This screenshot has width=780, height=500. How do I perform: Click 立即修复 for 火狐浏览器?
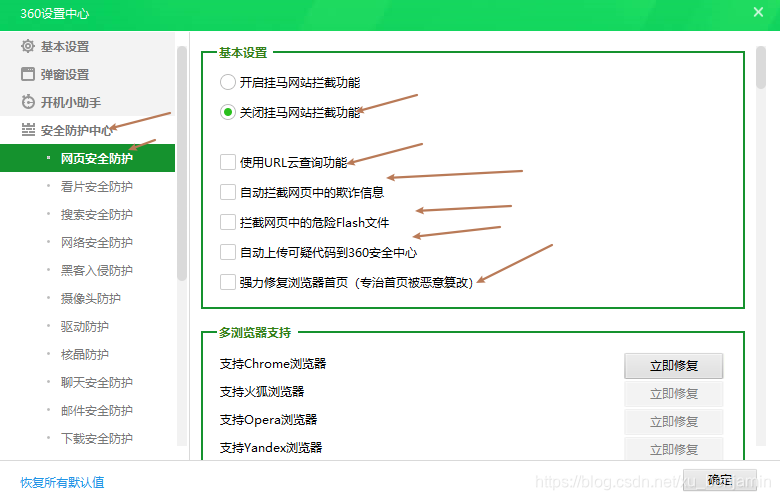click(674, 394)
